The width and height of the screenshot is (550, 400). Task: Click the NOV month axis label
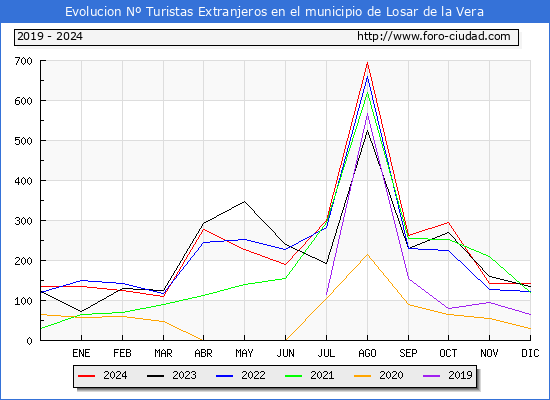point(489,353)
